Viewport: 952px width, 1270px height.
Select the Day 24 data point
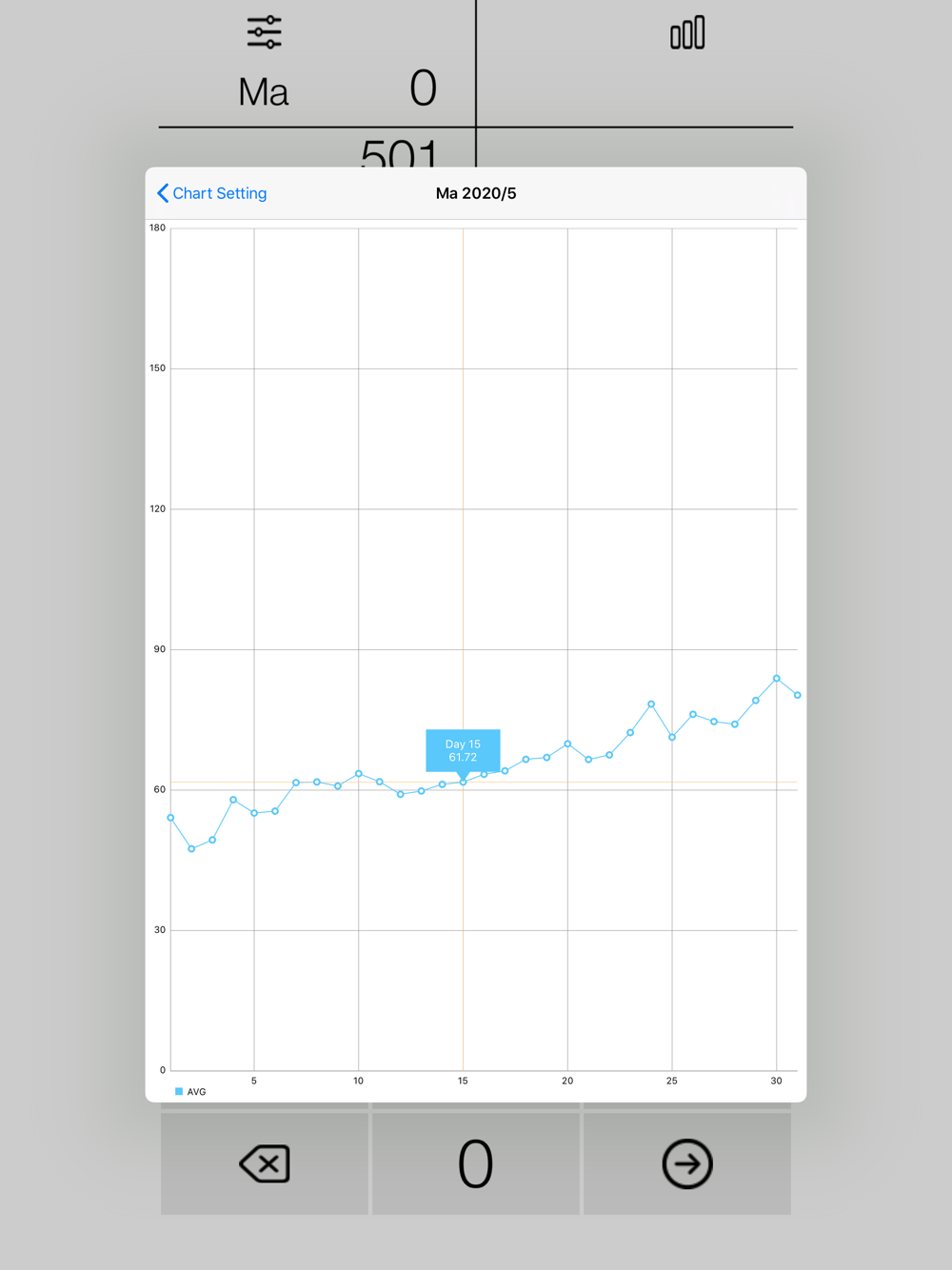pos(651,704)
